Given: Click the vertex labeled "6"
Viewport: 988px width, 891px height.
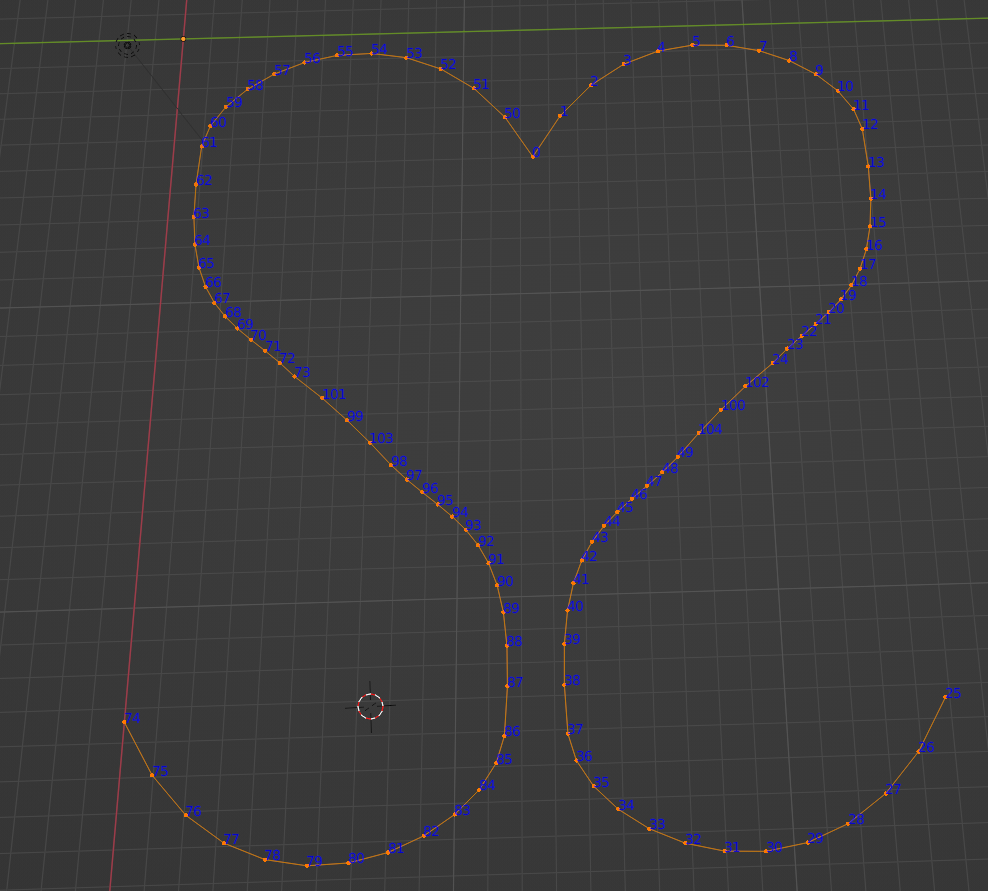Looking at the screenshot, I should 727,45.
